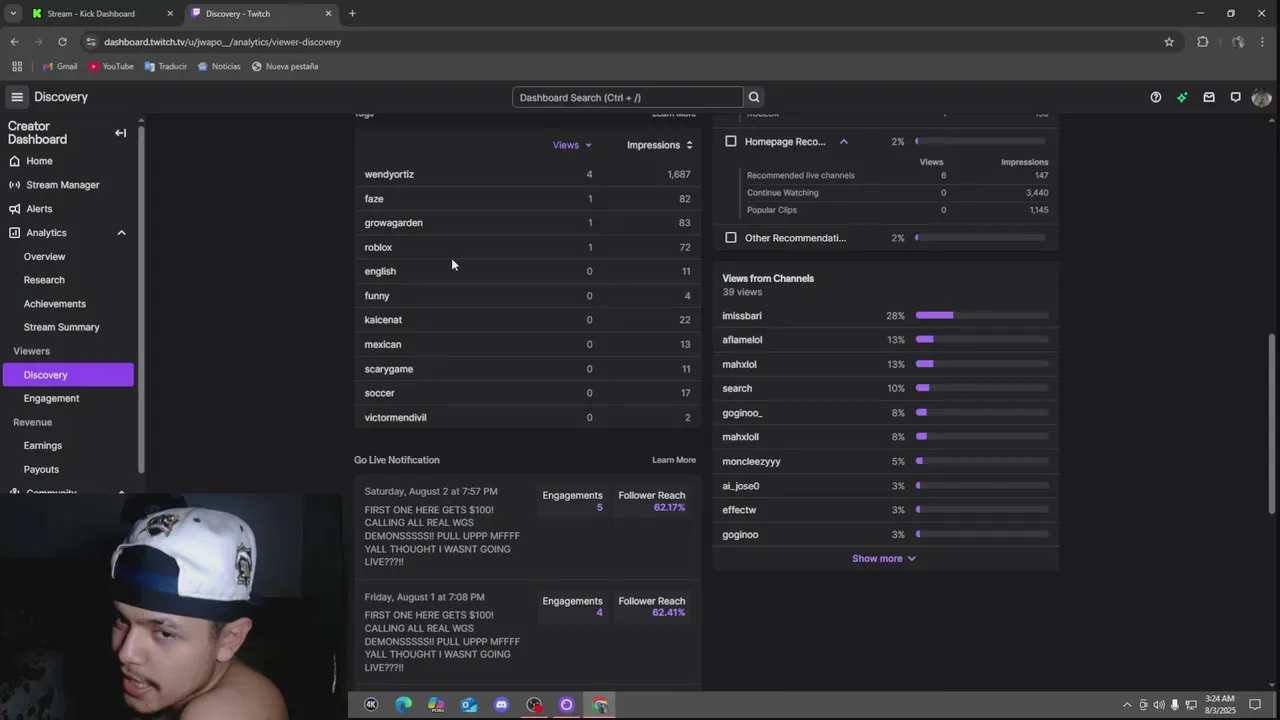This screenshot has width=1280, height=720.
Task: Open Research in the sidebar
Action: (44, 280)
